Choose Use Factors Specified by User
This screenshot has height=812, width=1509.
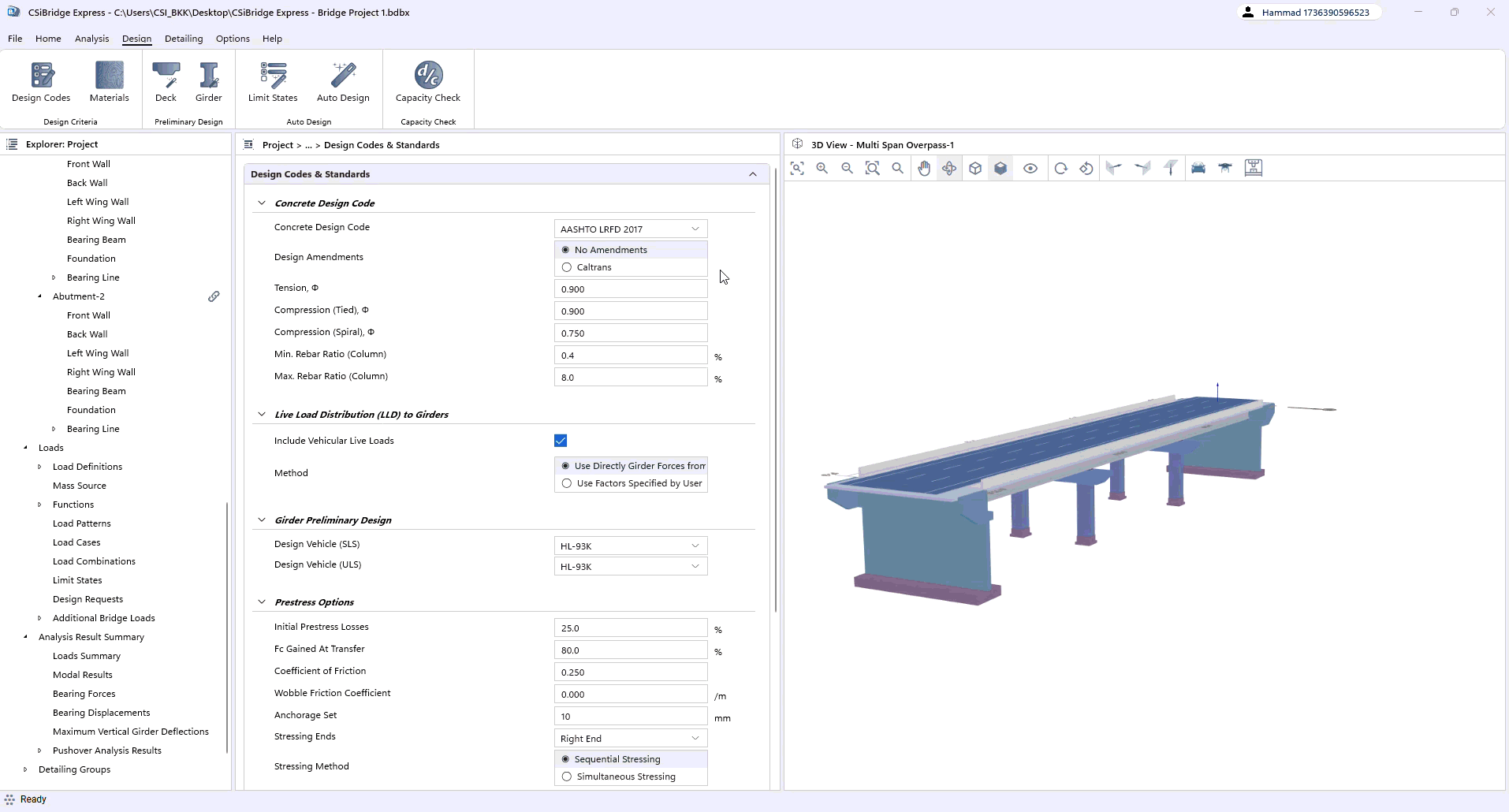pyautogui.click(x=567, y=483)
